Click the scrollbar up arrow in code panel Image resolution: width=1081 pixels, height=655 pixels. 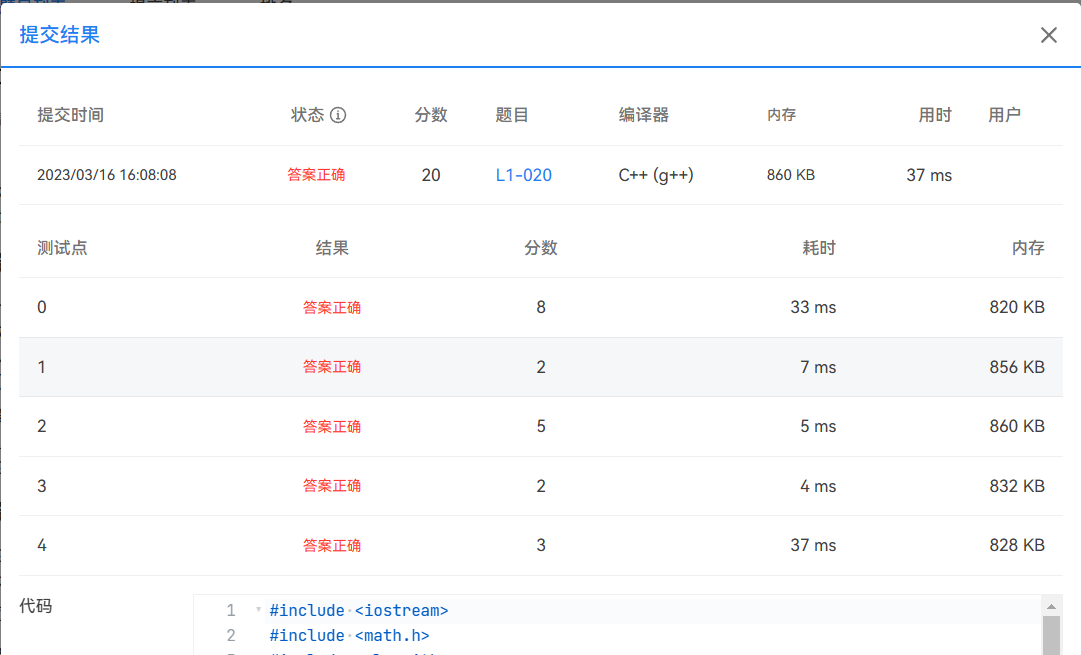[x=1052, y=607]
